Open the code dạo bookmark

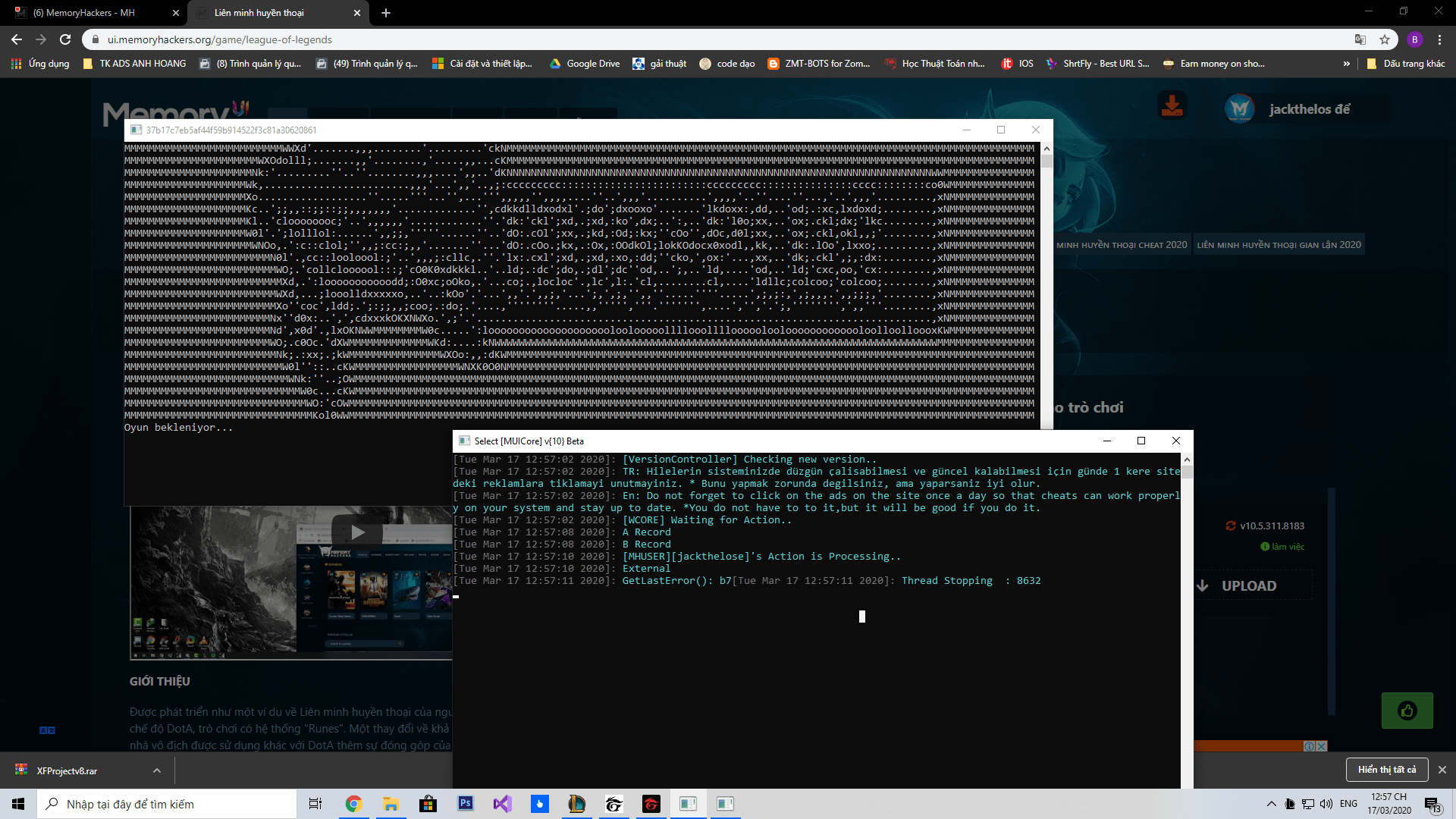coord(727,64)
